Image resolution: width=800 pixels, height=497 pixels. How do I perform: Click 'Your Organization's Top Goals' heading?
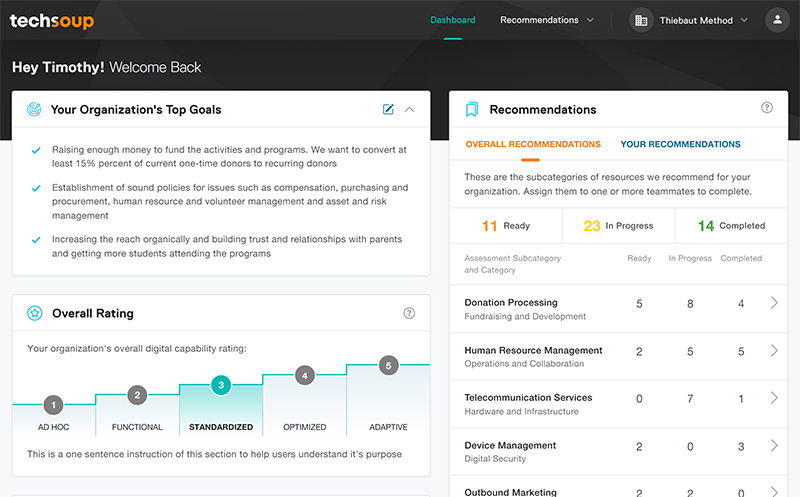tap(136, 110)
